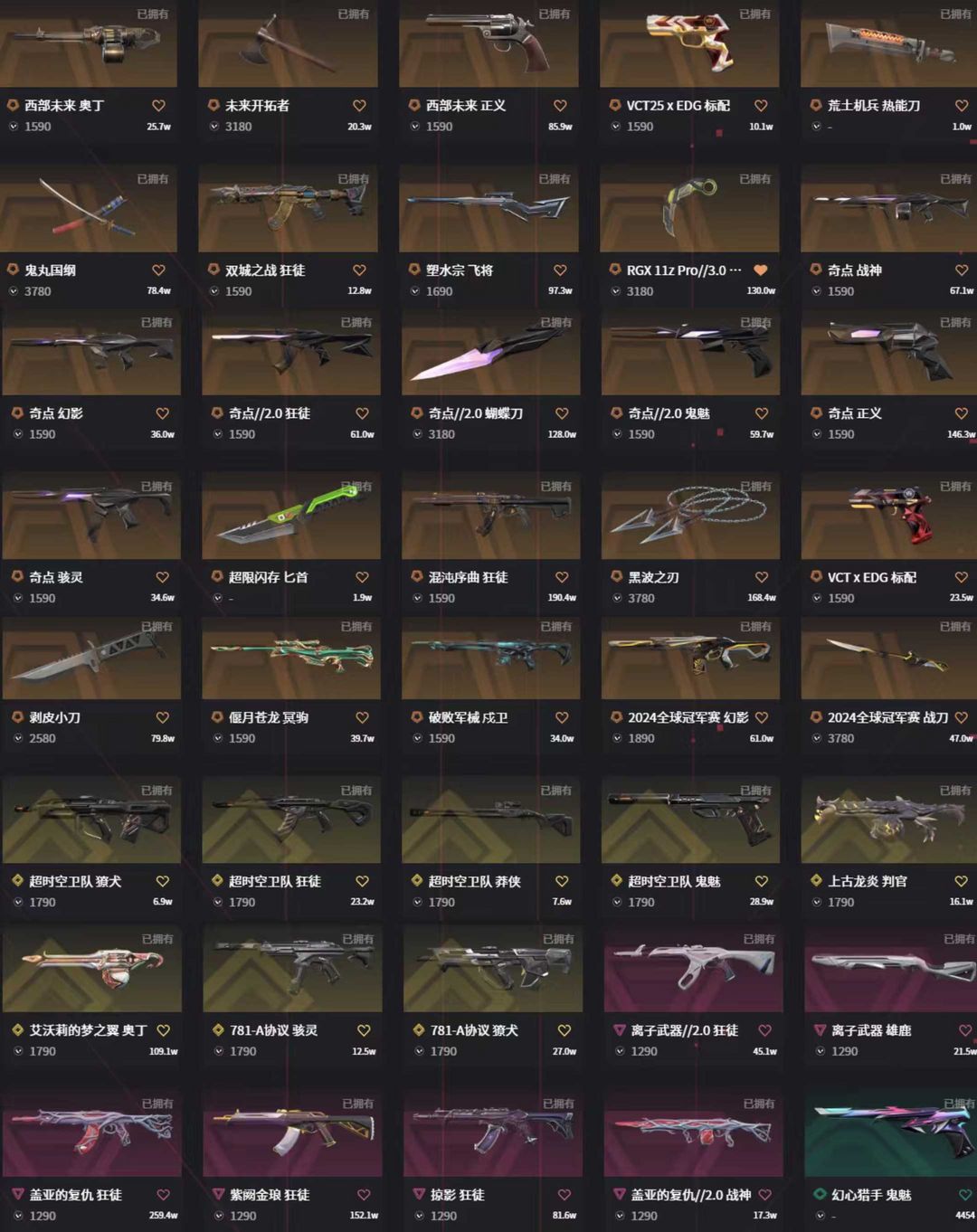The height and width of the screenshot is (1232, 977).
Task: Click pink tier icon beside 离子武器 雄鹿
Action: point(820,1030)
